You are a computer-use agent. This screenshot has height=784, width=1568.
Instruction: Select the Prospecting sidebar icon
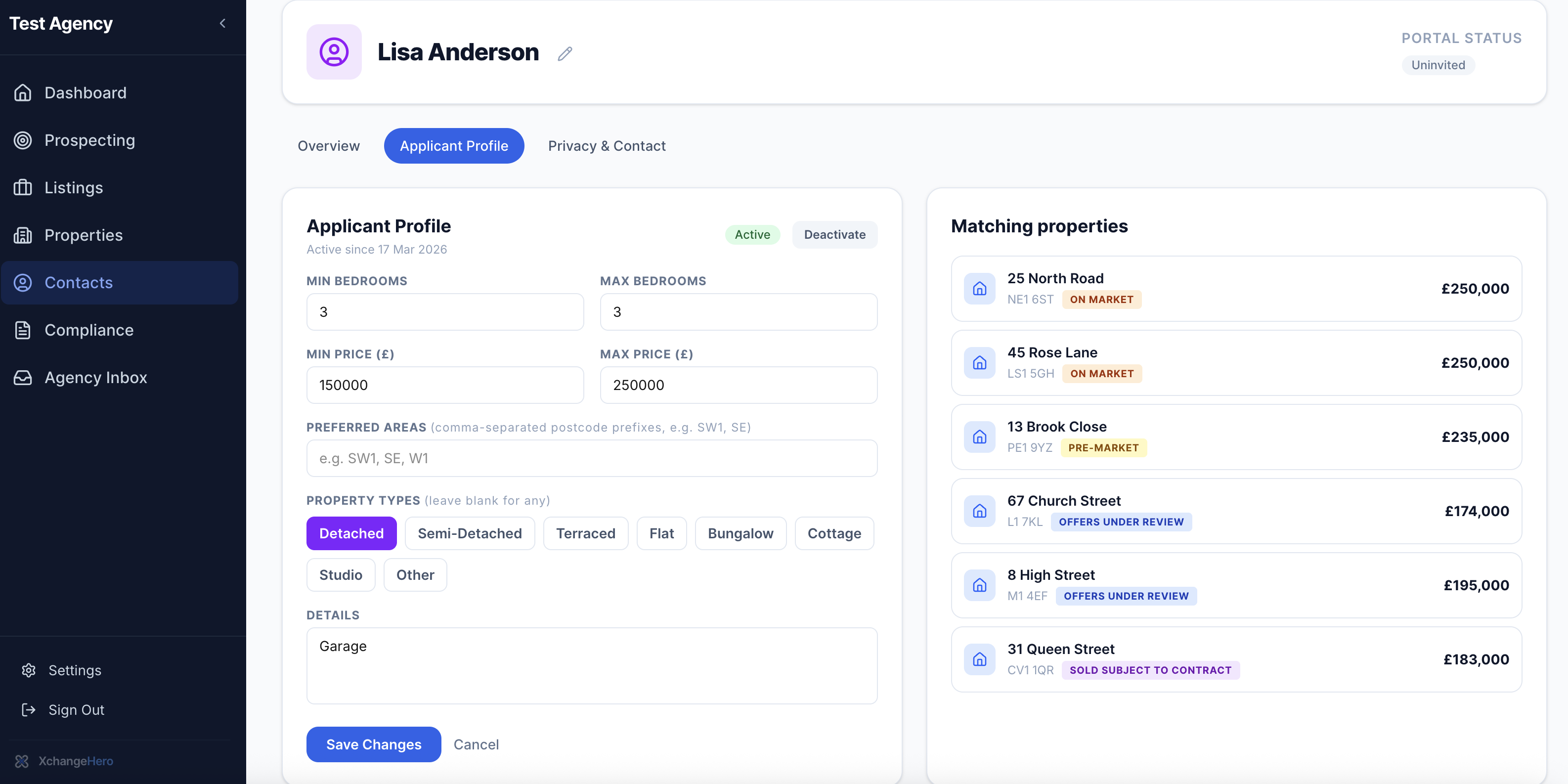23,140
